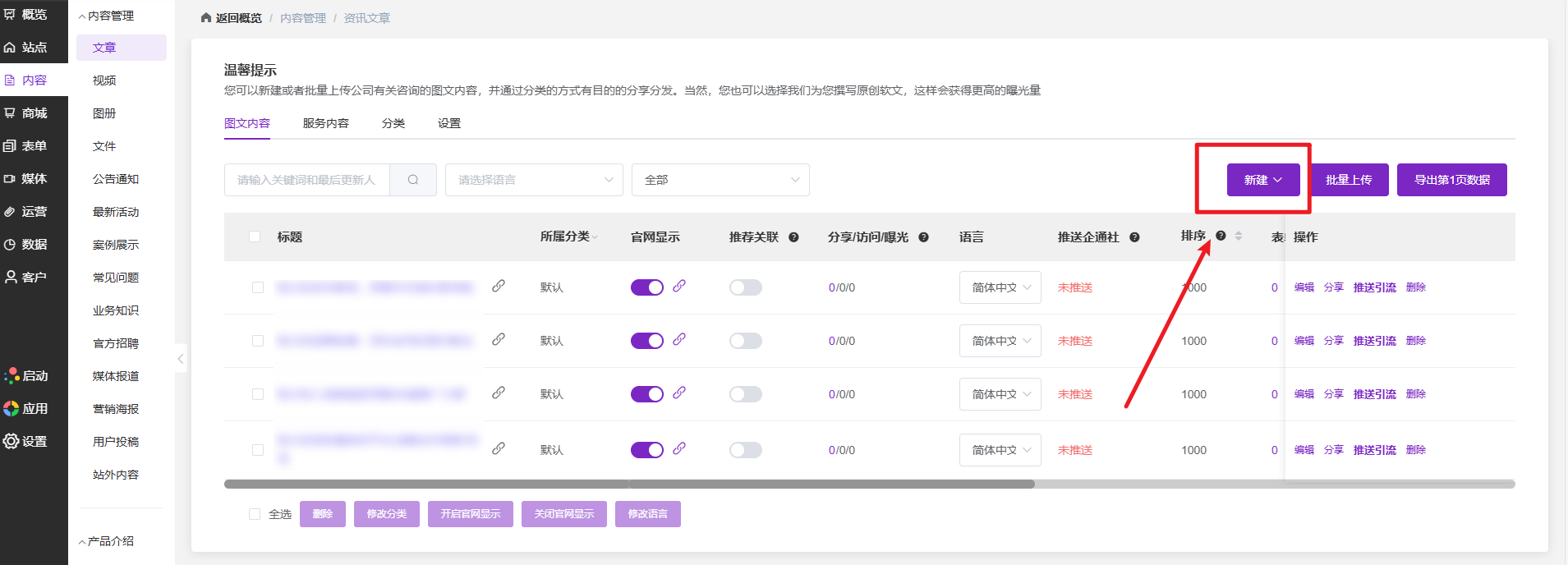
Task: Enable 推荐关联 toggle in third row
Action: [746, 394]
